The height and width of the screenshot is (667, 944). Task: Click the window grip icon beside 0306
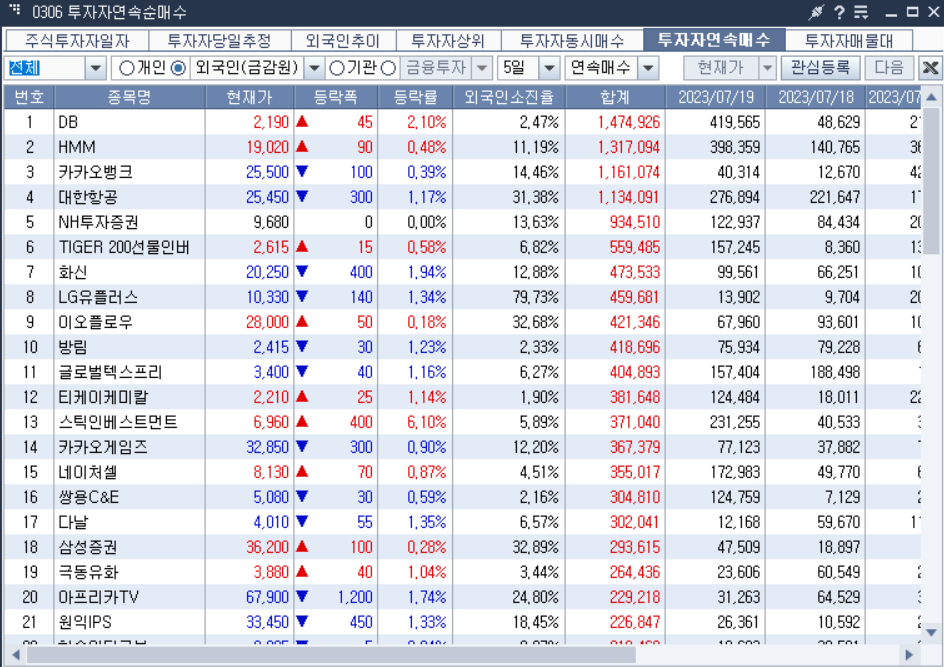tap(15, 10)
